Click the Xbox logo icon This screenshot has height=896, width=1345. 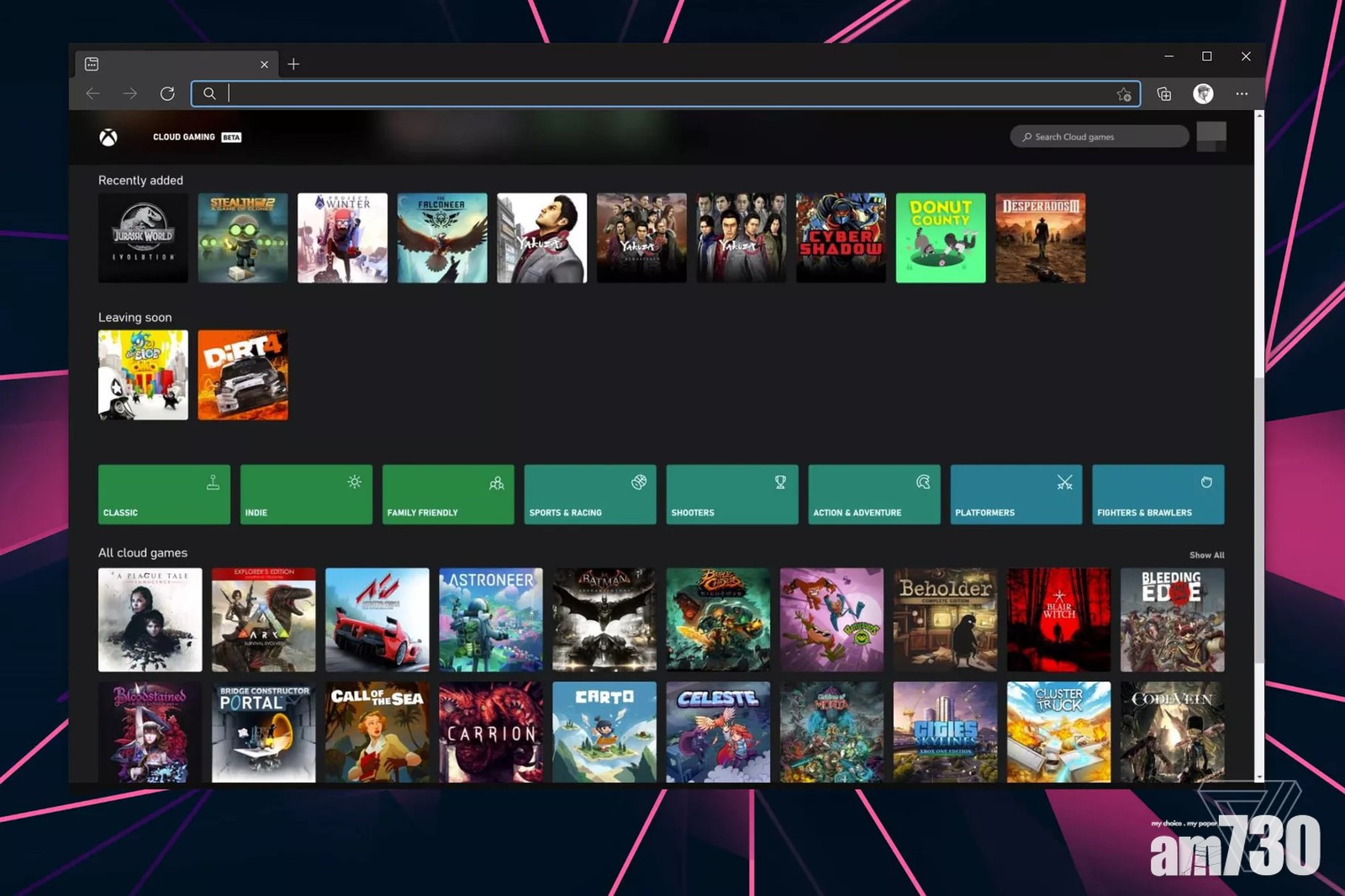click(108, 137)
